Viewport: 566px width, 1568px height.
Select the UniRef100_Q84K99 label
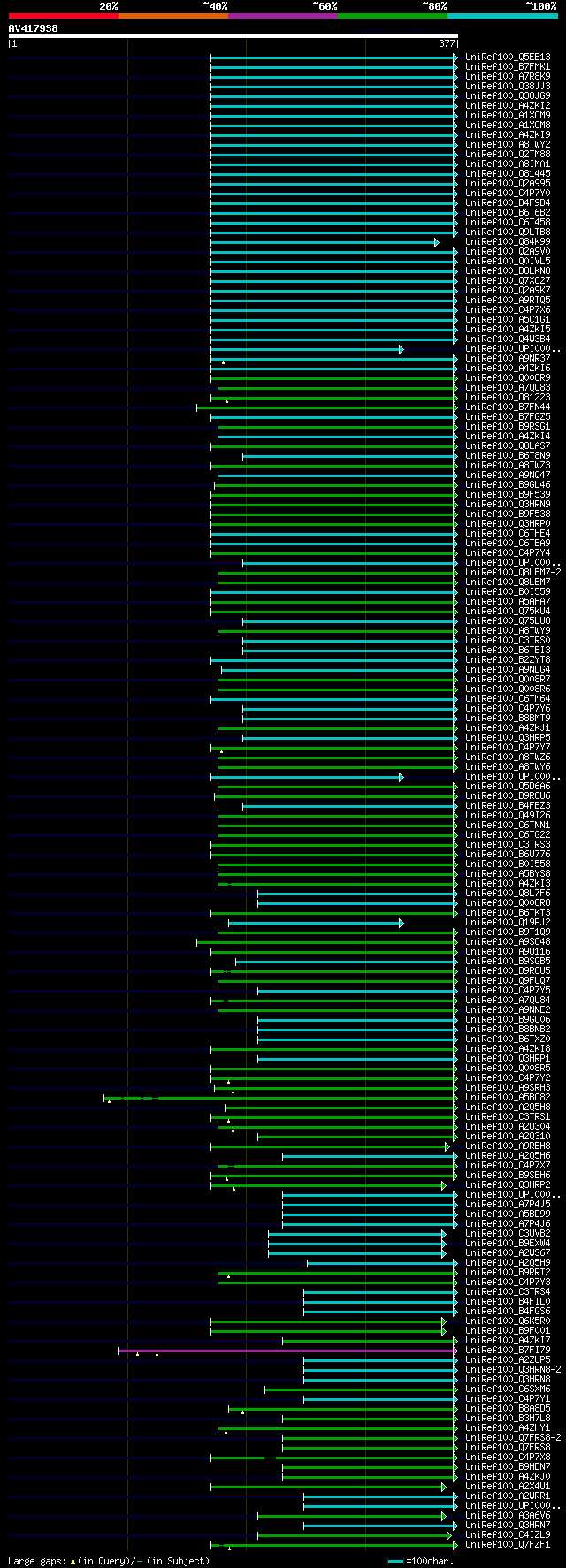coord(508,241)
